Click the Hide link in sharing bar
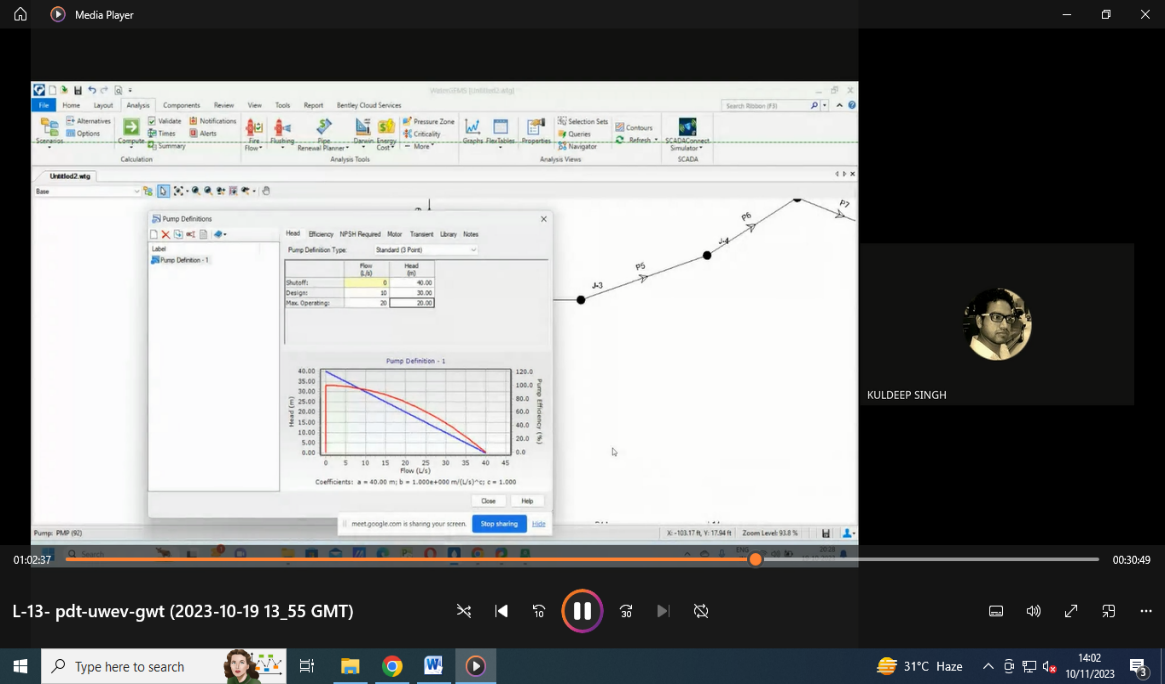 pyautogui.click(x=539, y=524)
